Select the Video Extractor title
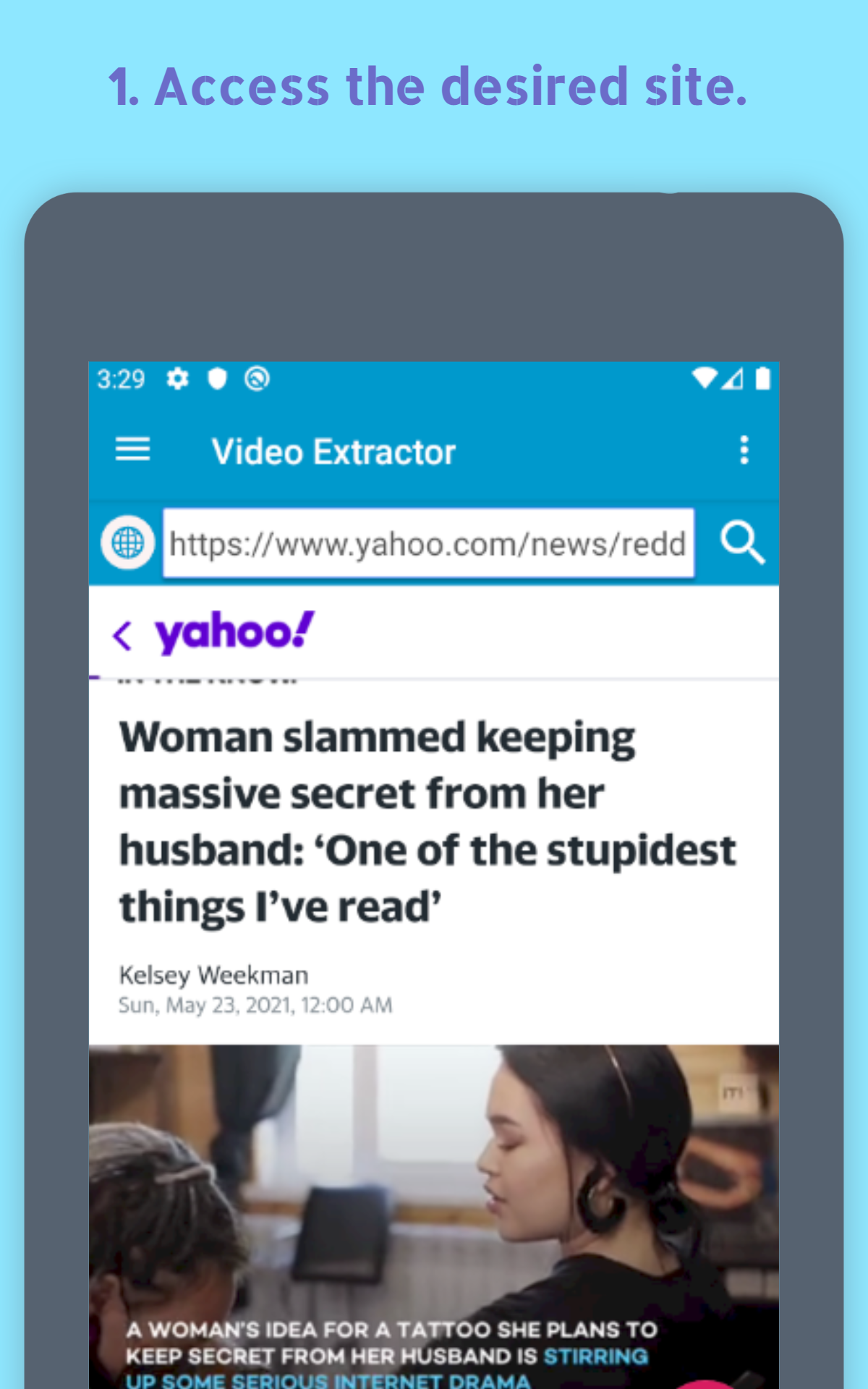 333,452
